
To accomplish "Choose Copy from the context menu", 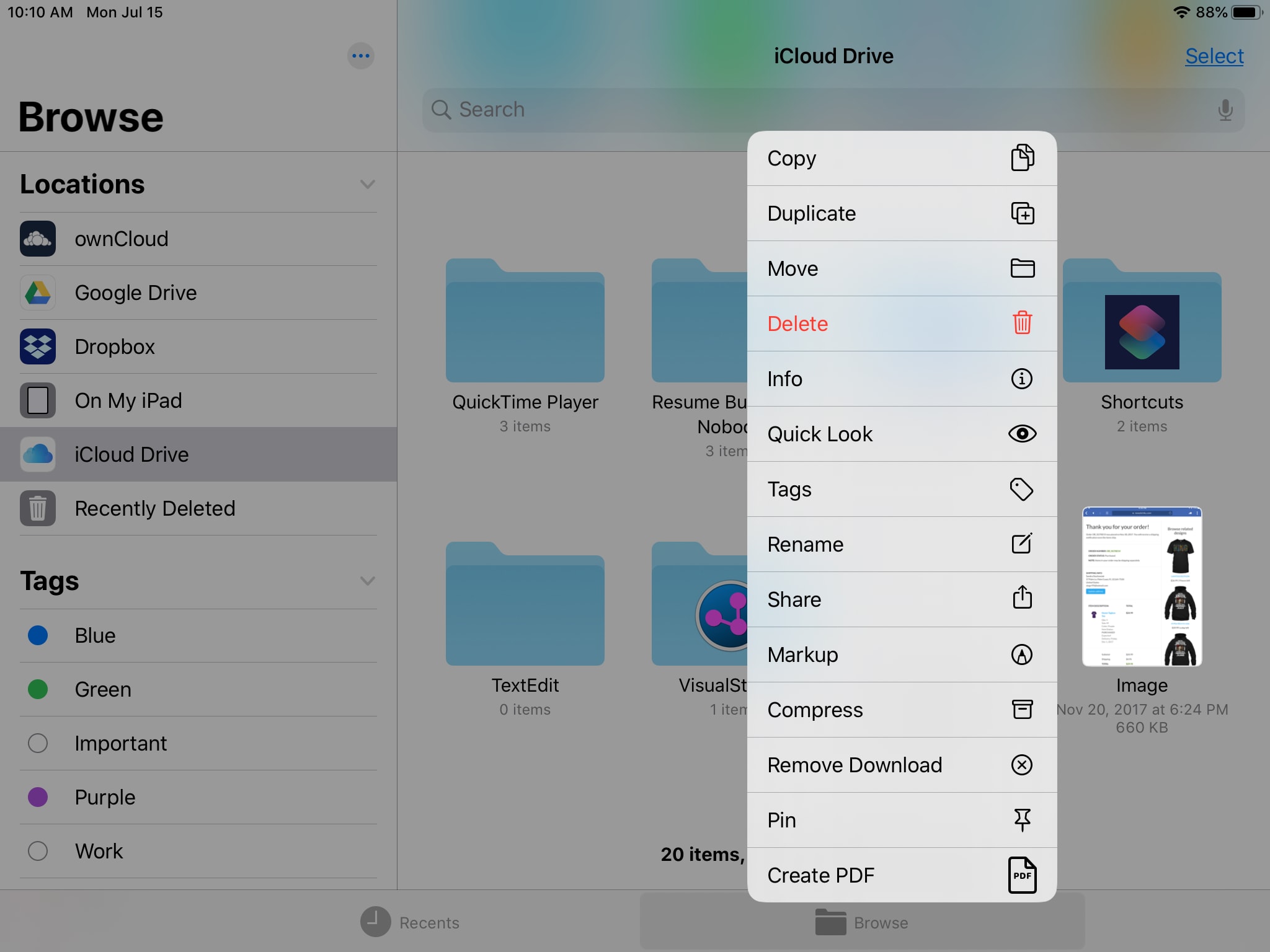I will 902,159.
